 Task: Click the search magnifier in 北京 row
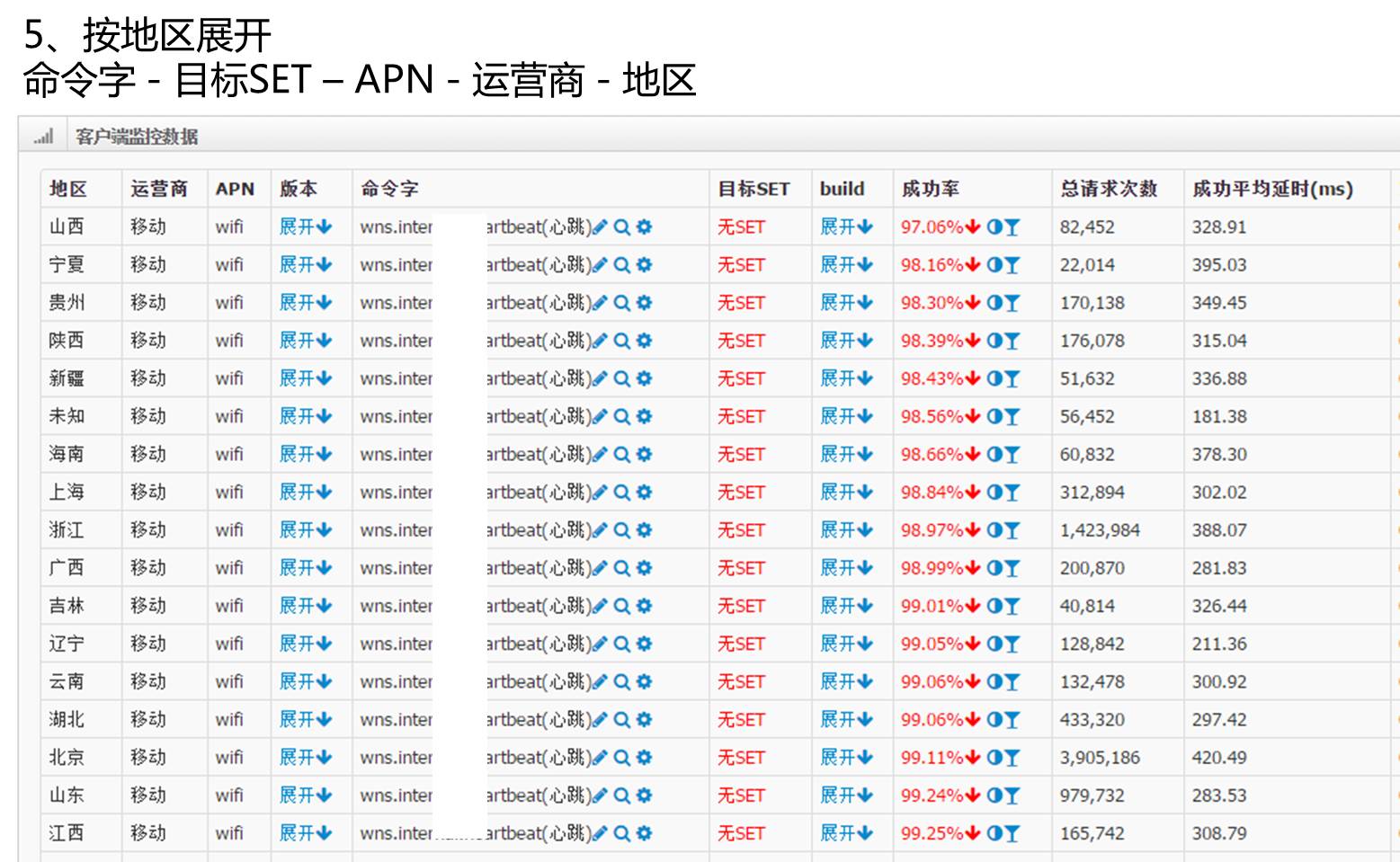(x=621, y=758)
